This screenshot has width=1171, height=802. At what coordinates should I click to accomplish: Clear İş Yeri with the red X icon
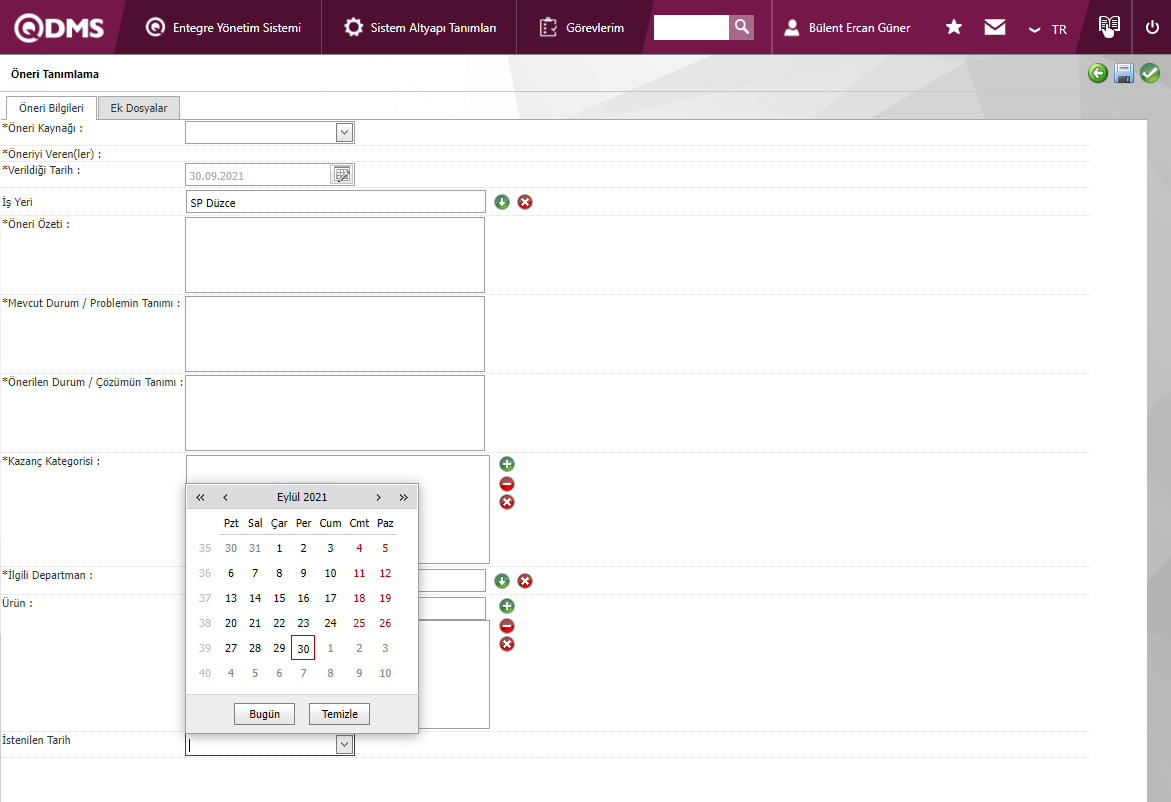tap(525, 202)
